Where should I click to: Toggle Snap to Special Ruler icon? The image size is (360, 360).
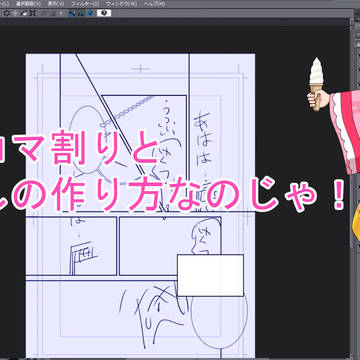click(x=81, y=13)
